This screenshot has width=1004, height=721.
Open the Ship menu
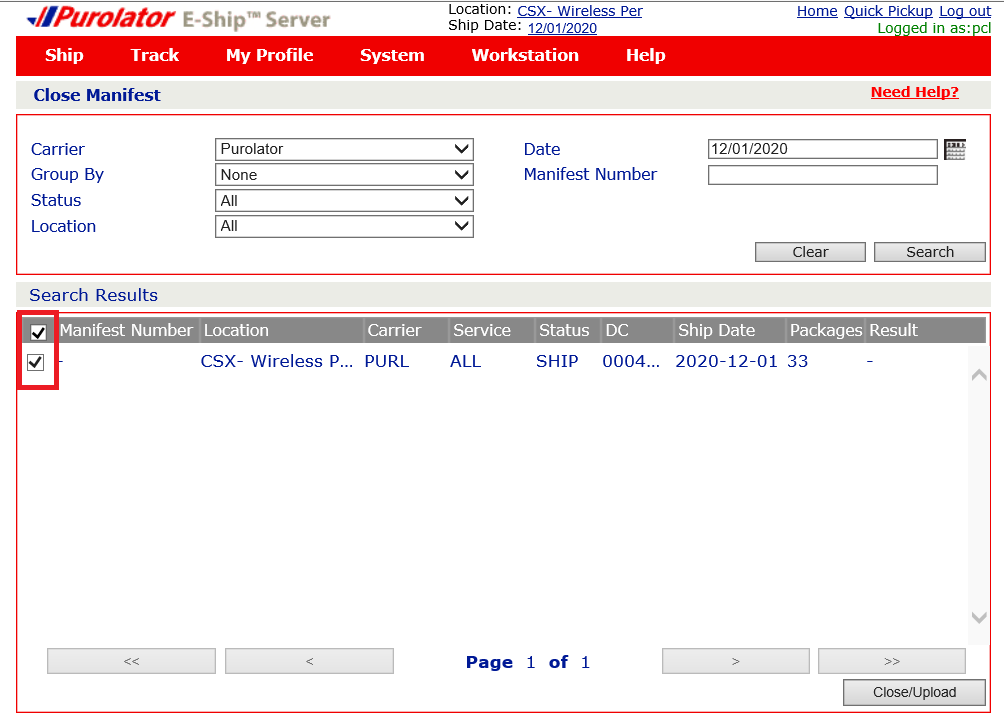click(64, 56)
